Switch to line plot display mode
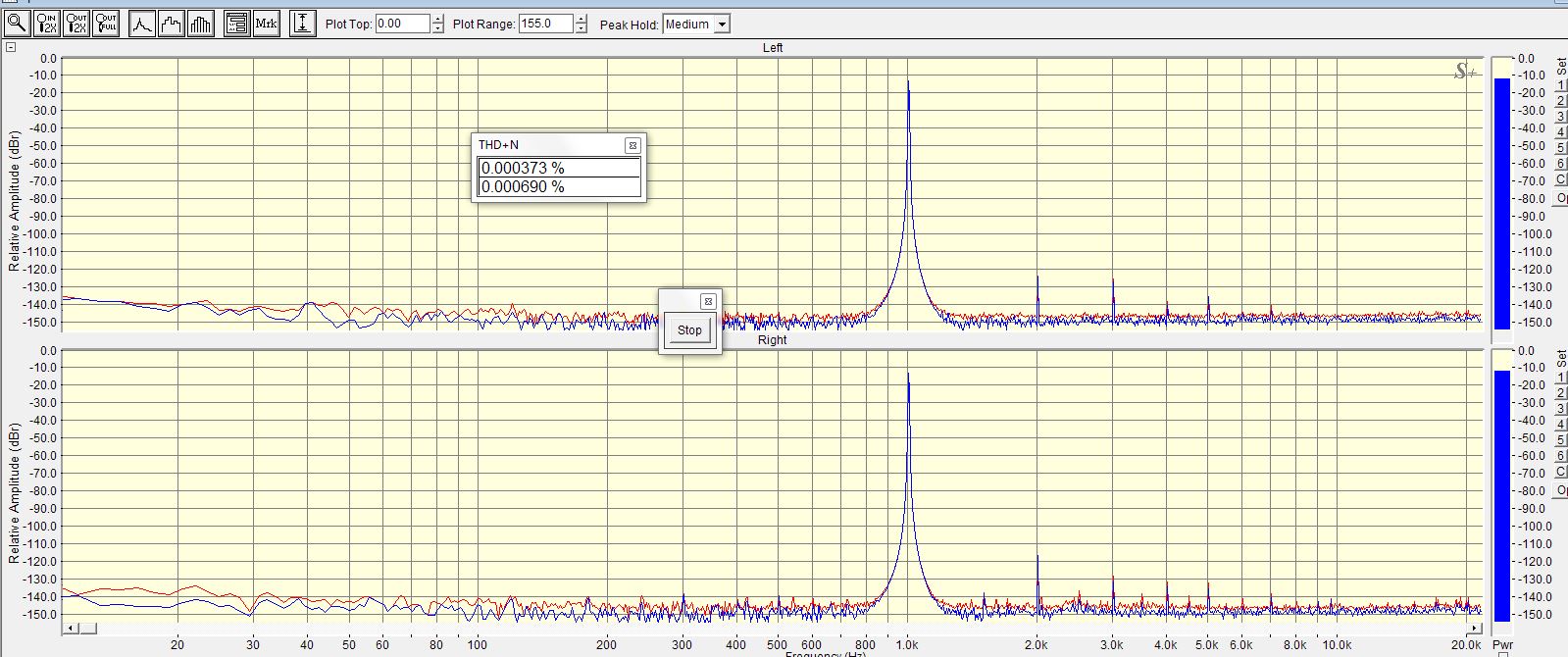Screen dimensions: 1568x657 142,24
